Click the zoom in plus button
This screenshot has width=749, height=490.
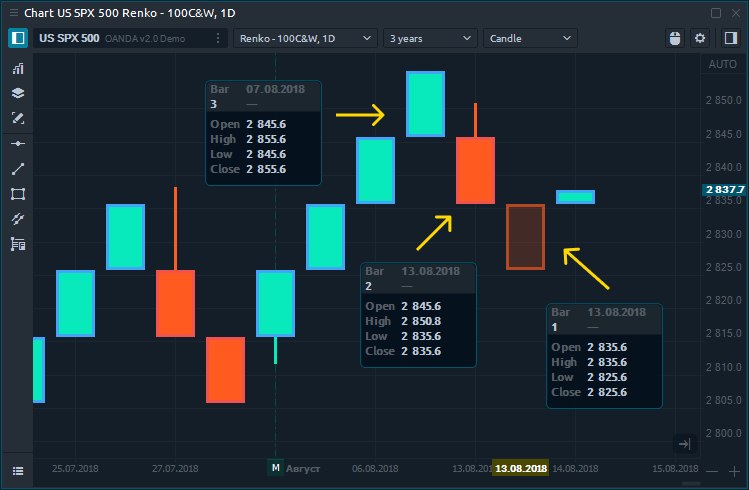735,470
